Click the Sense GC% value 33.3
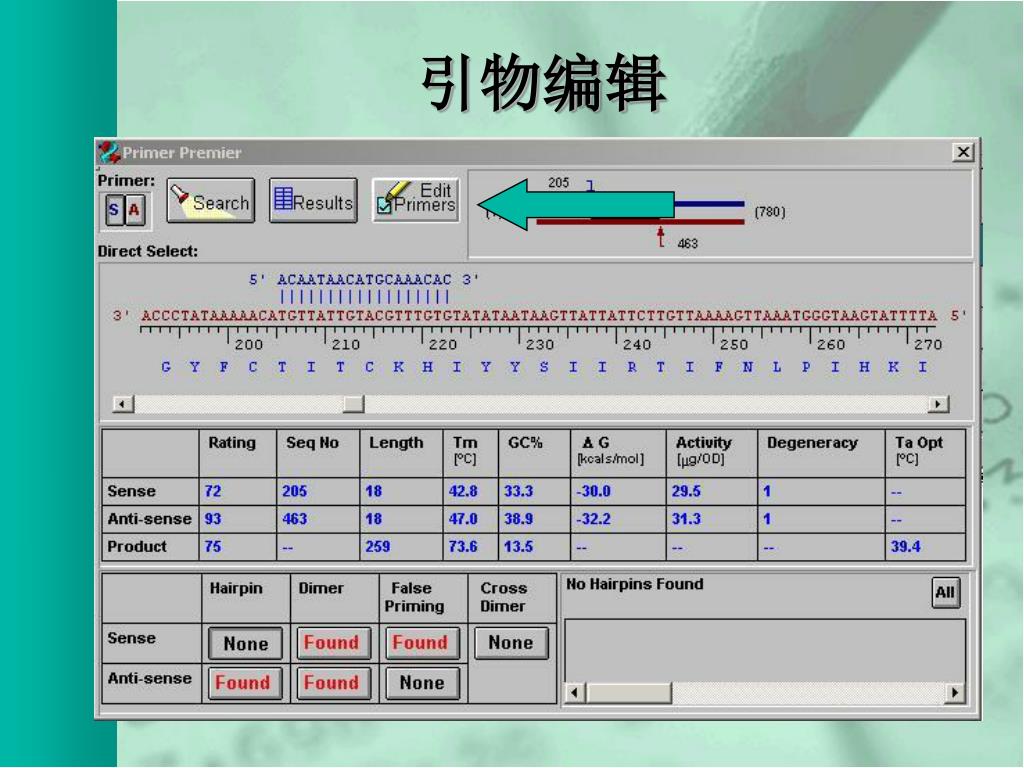The width and height of the screenshot is (1024, 768). (519, 491)
